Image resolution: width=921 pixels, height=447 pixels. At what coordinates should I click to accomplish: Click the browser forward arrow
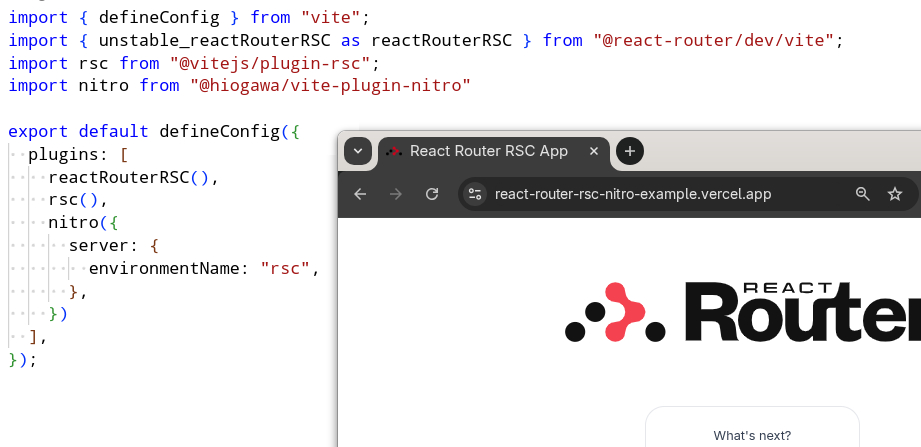[x=396, y=194]
